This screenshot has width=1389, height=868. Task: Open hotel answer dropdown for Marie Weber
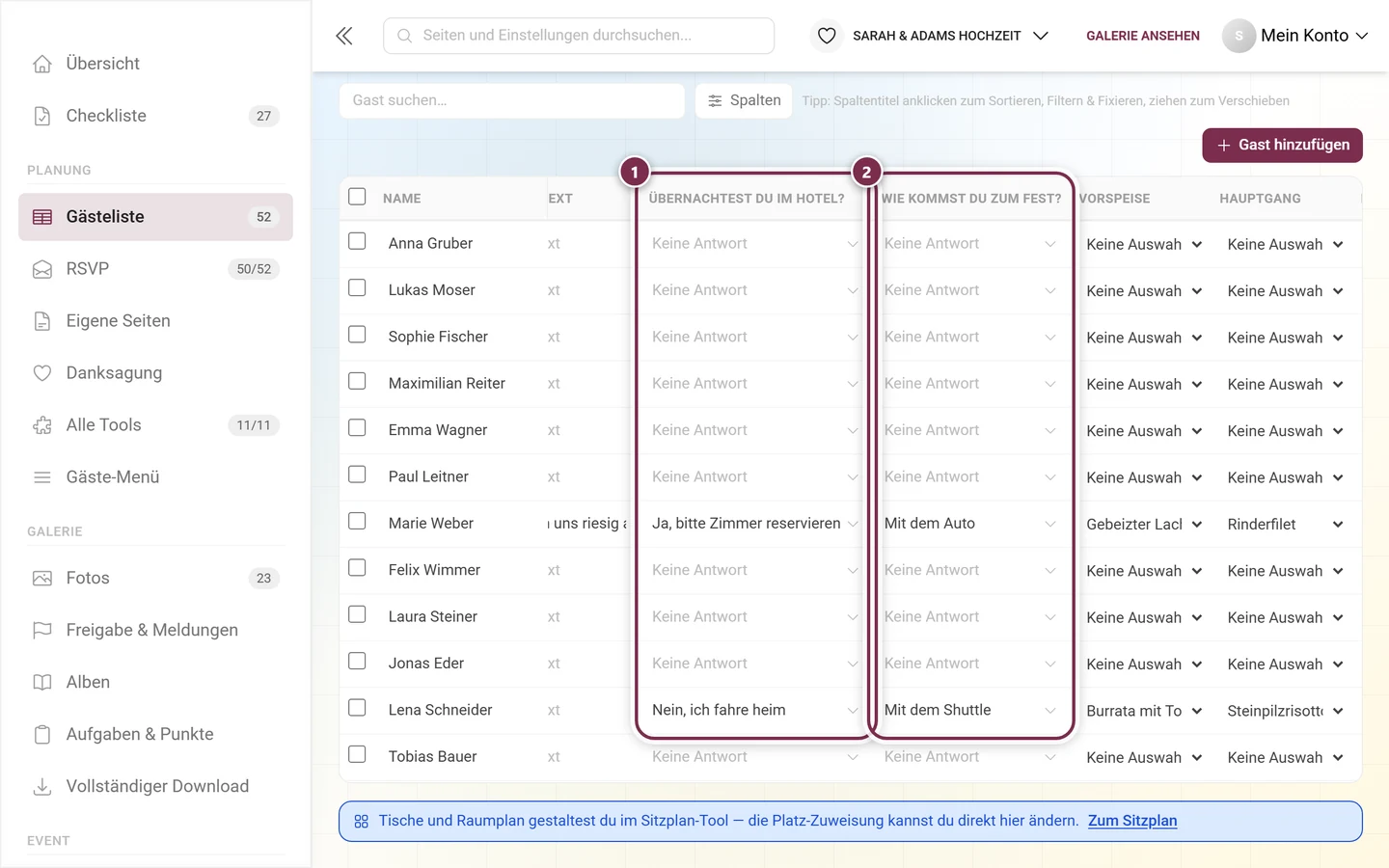754,524
